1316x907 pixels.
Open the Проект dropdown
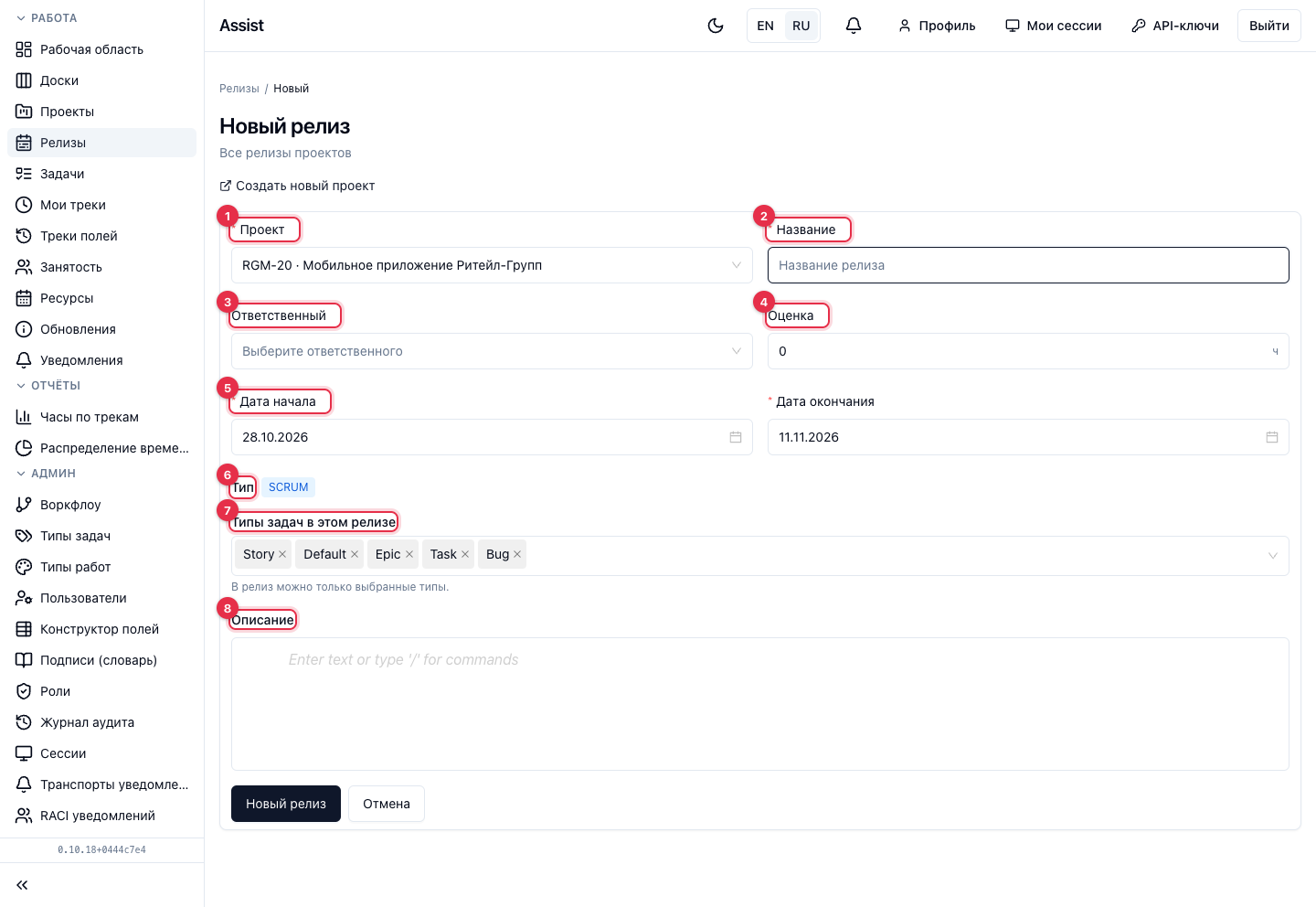pyautogui.click(x=492, y=265)
